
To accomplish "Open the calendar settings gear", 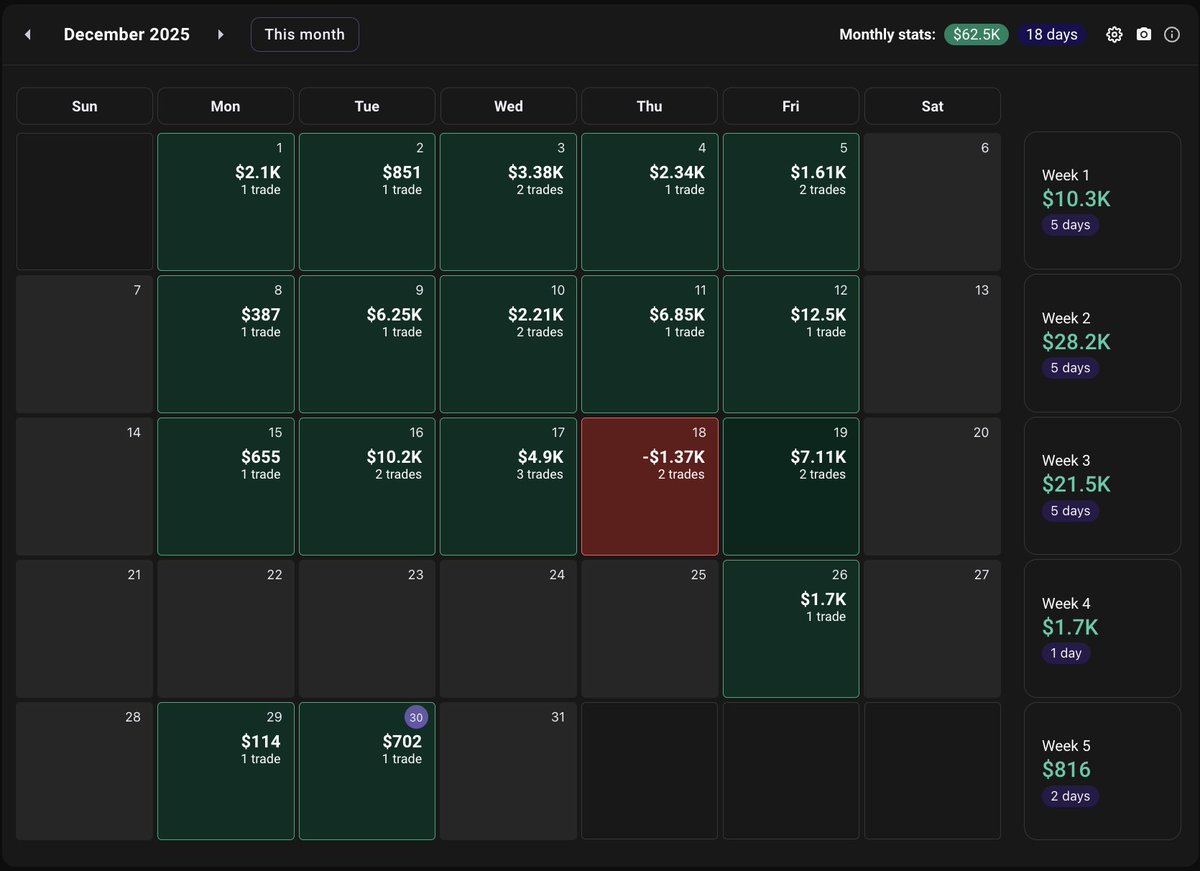I will point(1114,34).
